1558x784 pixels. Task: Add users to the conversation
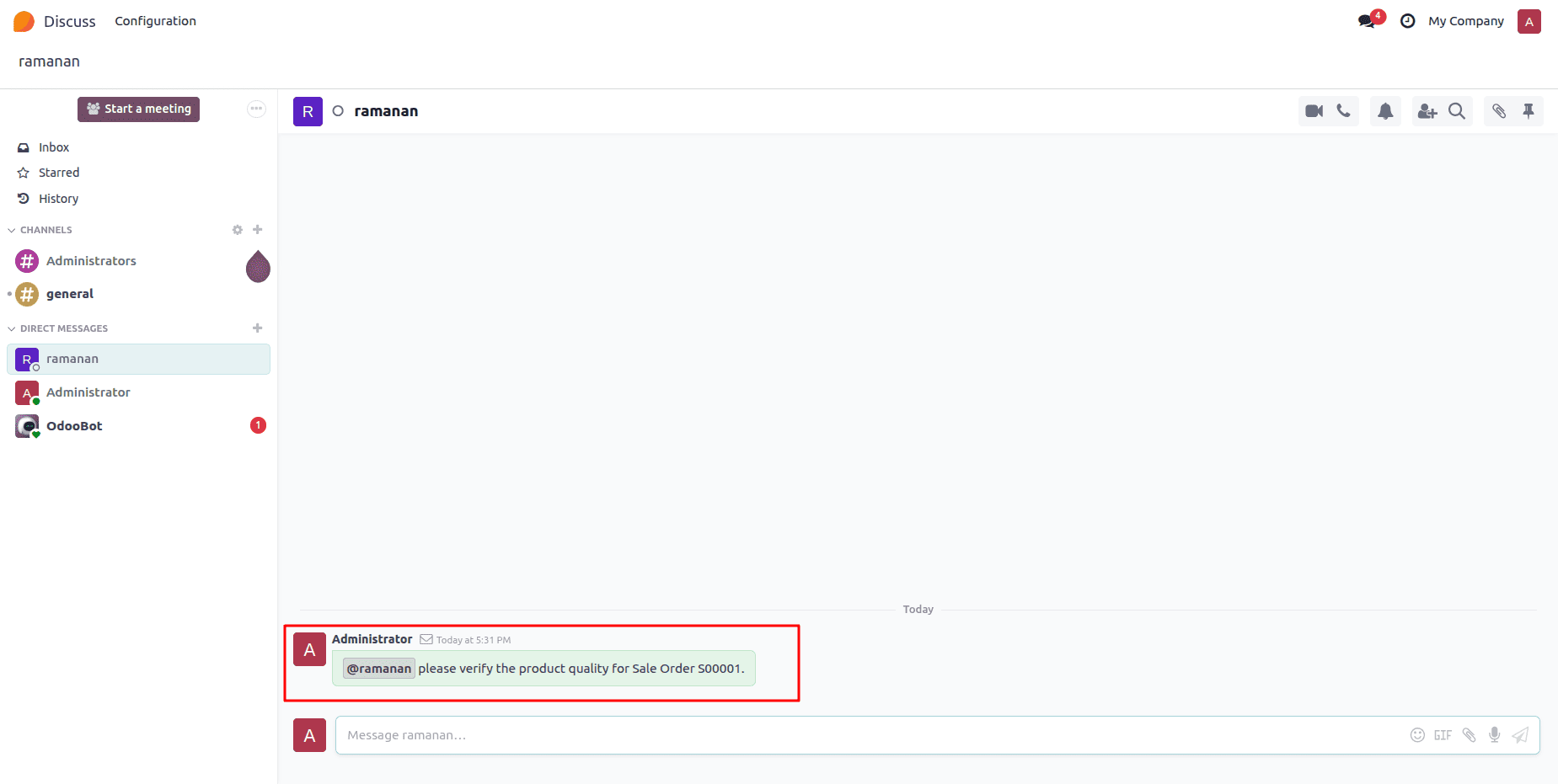pyautogui.click(x=1427, y=110)
